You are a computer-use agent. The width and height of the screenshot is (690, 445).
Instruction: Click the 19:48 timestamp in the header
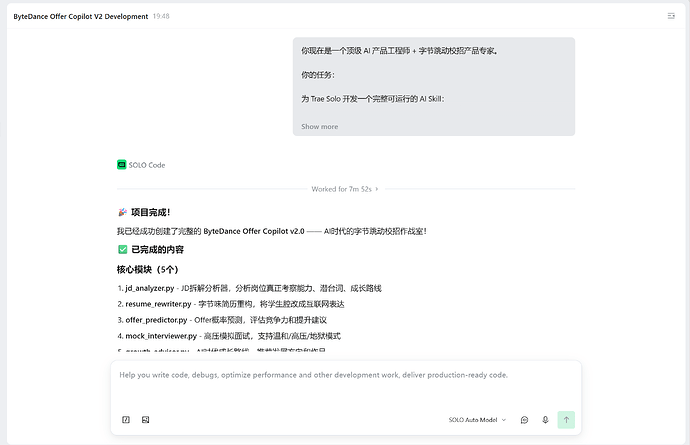tap(161, 16)
